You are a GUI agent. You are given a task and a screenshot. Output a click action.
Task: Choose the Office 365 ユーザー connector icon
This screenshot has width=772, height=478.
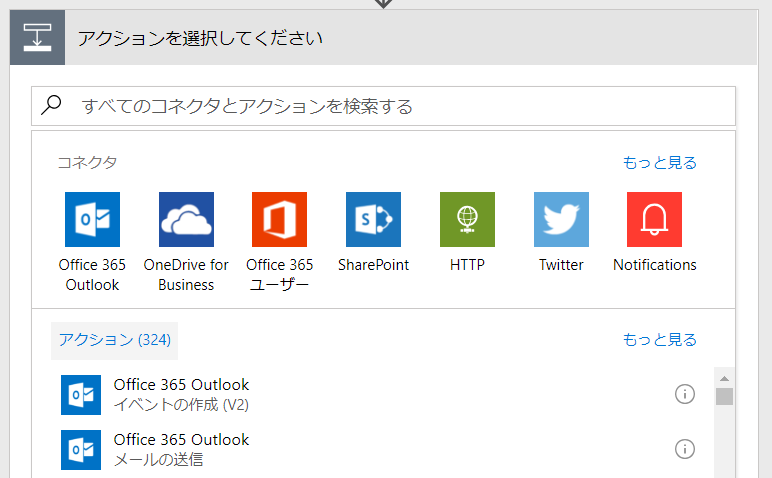coord(279,219)
